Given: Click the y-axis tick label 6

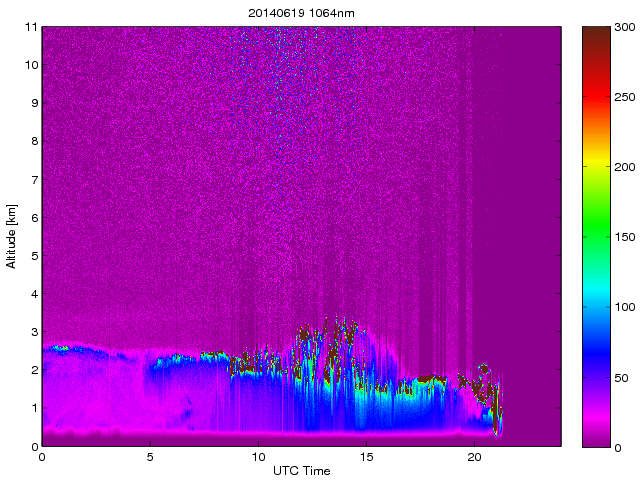Looking at the screenshot, I should [35, 218].
